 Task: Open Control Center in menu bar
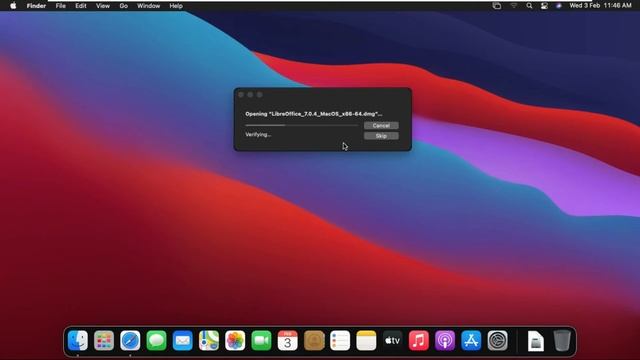pos(544,6)
